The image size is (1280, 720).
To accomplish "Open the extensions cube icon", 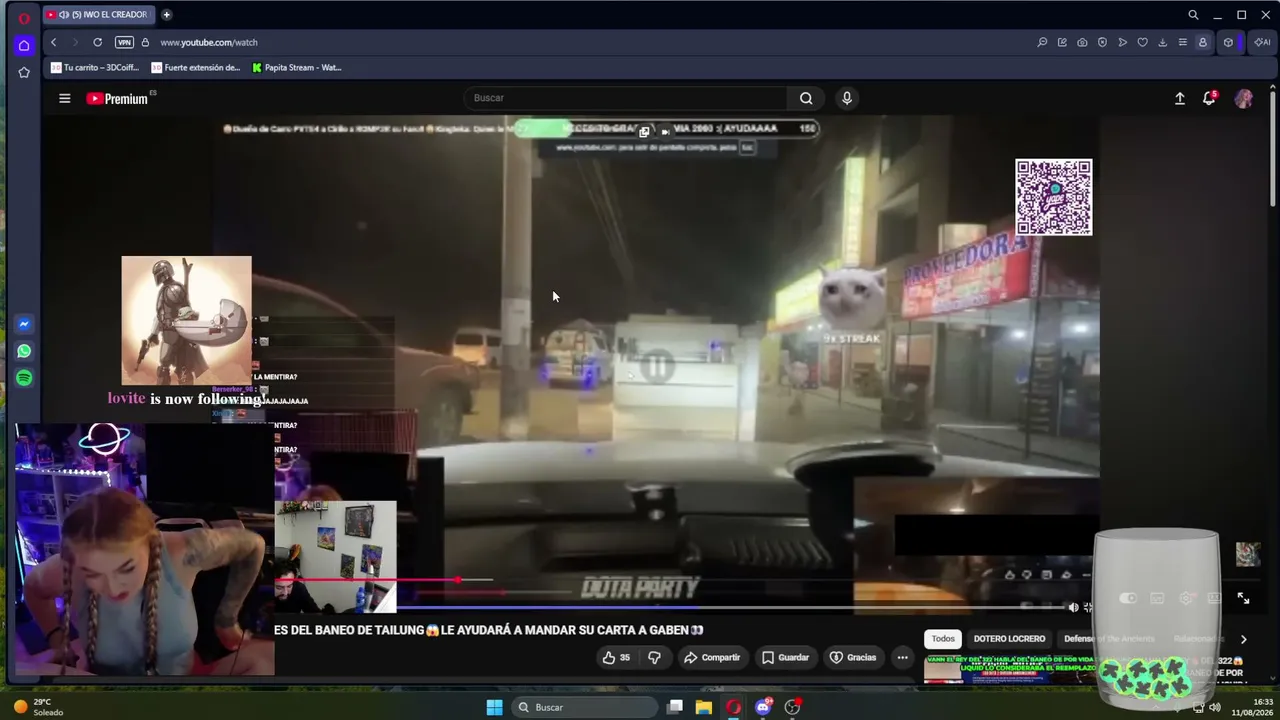I will (1228, 42).
